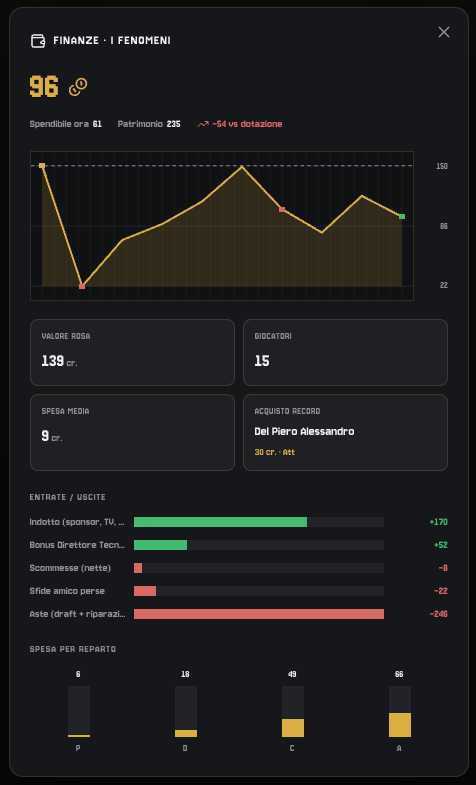Screen dimensions: 476x785
Task: Click the 150 axis label
Action: [x=442, y=166]
